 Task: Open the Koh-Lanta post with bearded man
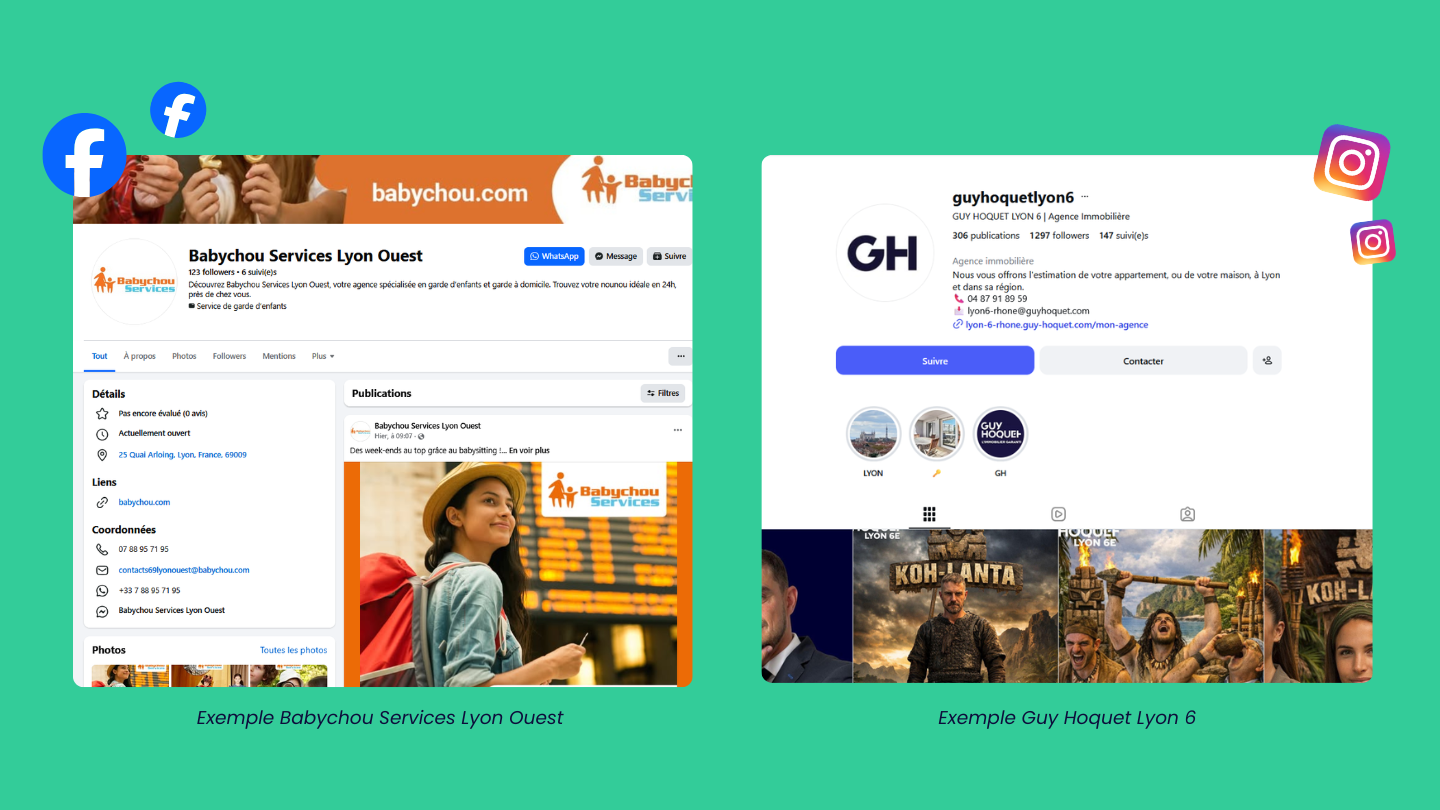[x=955, y=606]
